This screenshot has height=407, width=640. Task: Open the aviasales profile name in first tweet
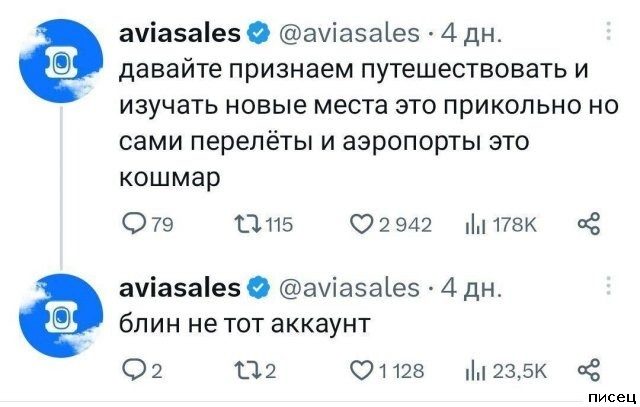tap(180, 37)
